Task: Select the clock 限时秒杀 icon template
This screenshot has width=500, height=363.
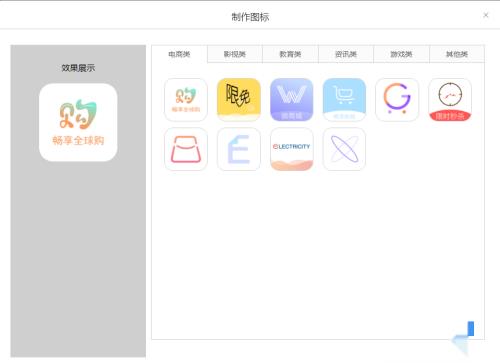Action: pyautogui.click(x=450, y=100)
